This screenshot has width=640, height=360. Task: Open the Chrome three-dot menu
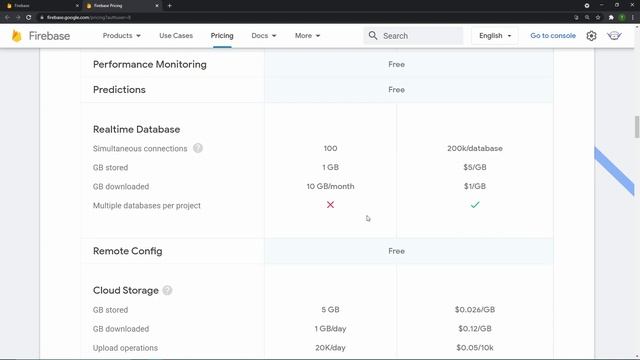tap(633, 18)
